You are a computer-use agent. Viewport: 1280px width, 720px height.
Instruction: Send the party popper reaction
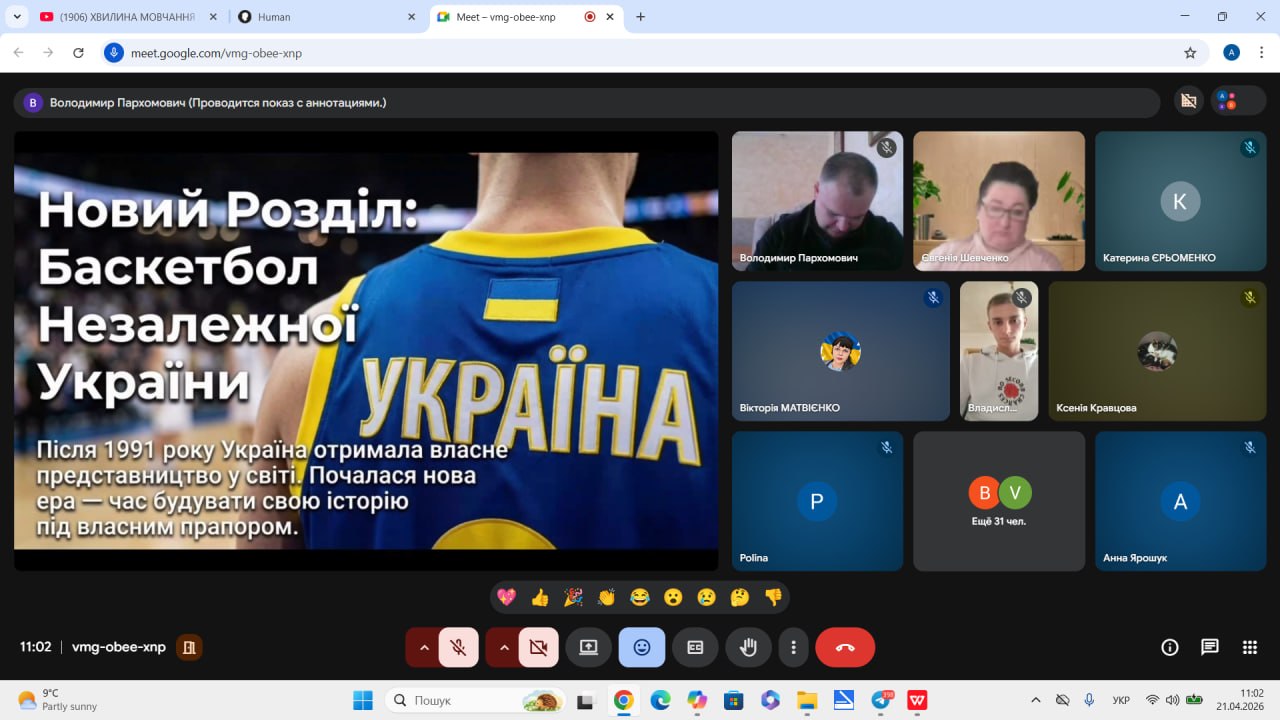573,598
